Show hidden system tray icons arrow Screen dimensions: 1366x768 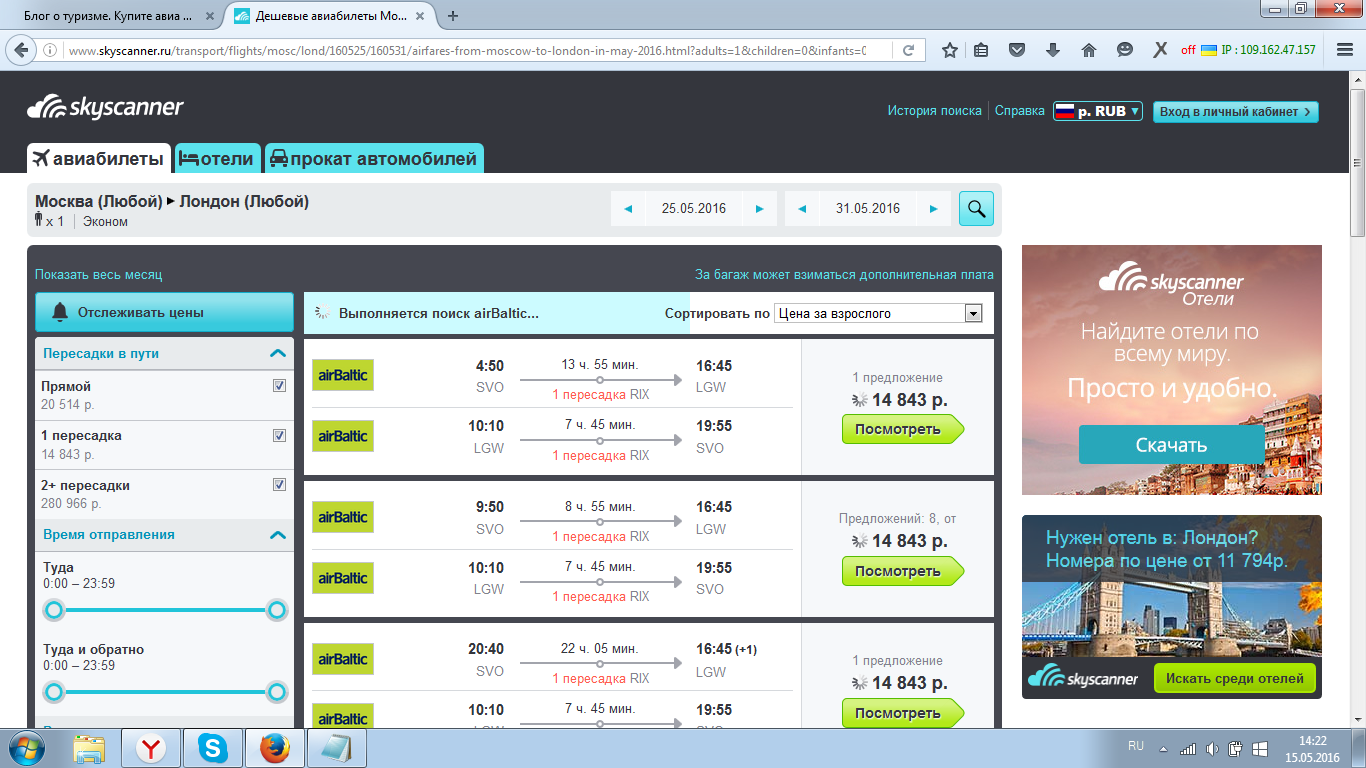pyautogui.click(x=1163, y=748)
